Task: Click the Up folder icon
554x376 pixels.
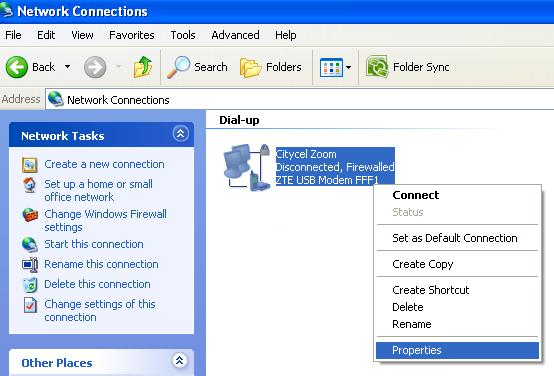Action: click(x=143, y=67)
